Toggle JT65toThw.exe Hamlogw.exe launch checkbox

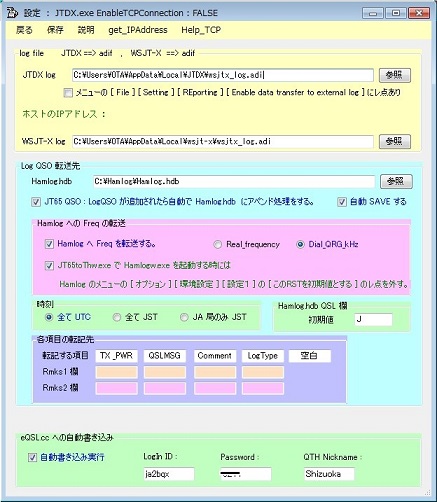(x=49, y=266)
